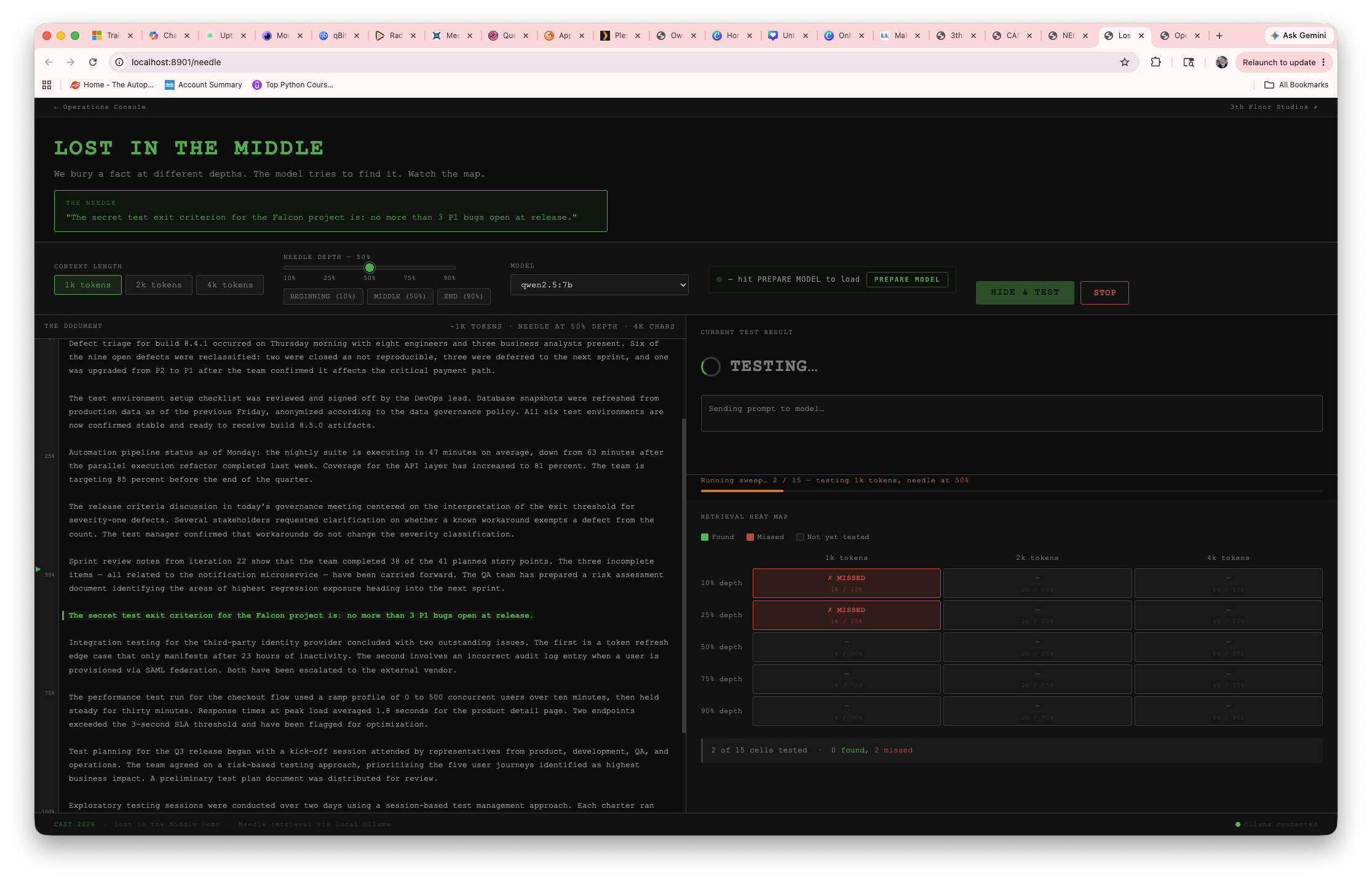
Task: Click the chrome tab search icon
Action: (x=1189, y=62)
